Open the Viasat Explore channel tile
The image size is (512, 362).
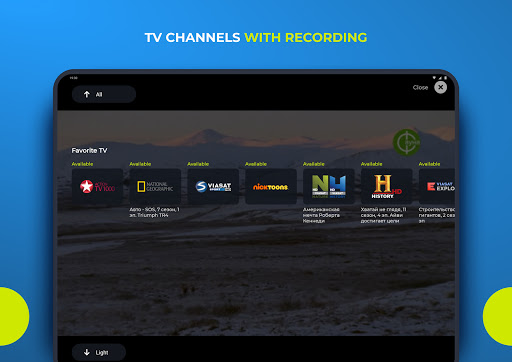pos(437,186)
